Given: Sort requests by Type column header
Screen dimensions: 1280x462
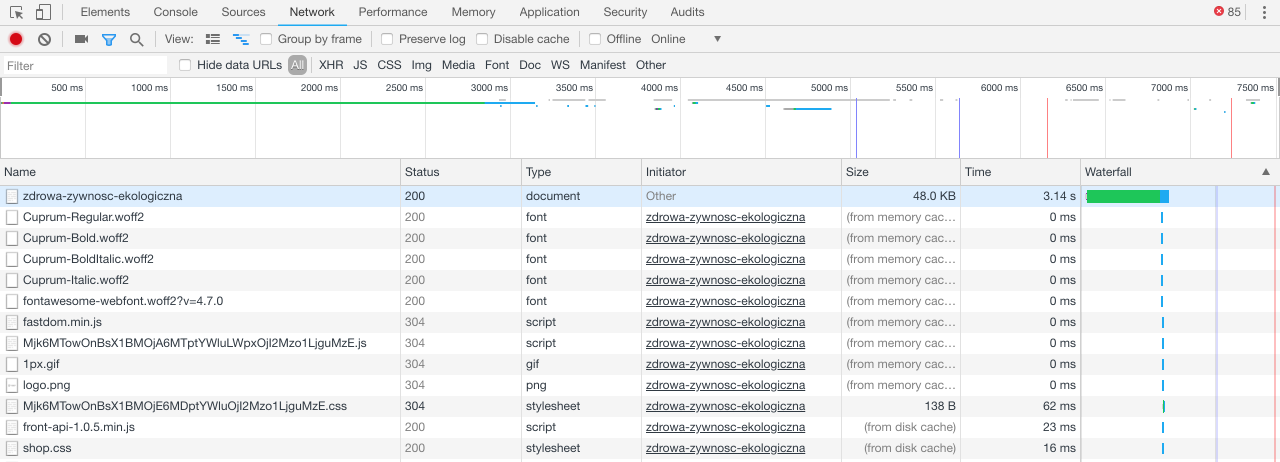Looking at the screenshot, I should pyautogui.click(x=581, y=172).
